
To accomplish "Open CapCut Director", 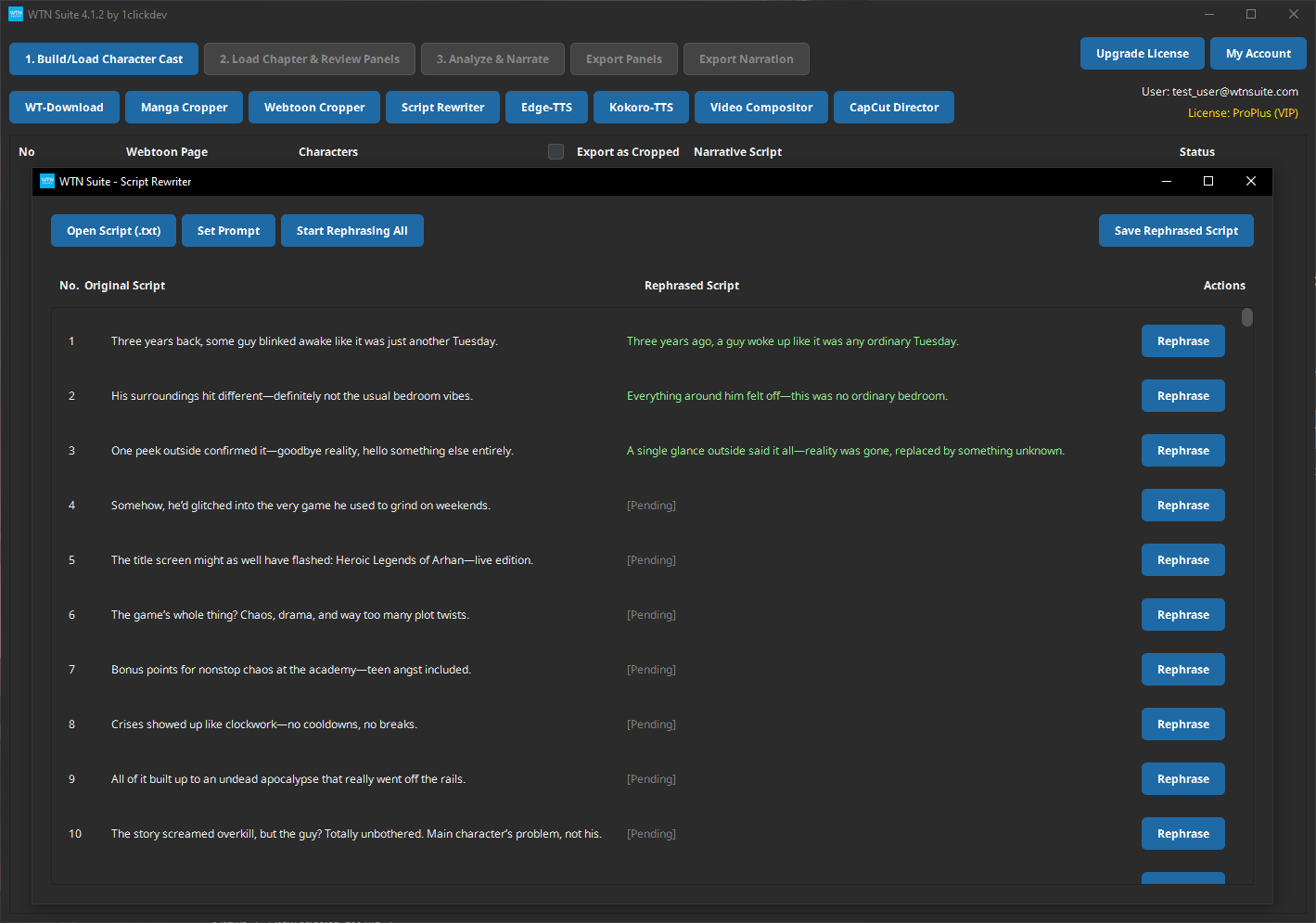I will pyautogui.click(x=893, y=107).
